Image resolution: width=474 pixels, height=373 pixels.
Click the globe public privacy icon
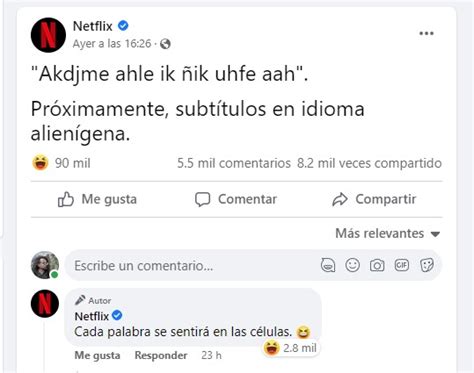pos(165,44)
